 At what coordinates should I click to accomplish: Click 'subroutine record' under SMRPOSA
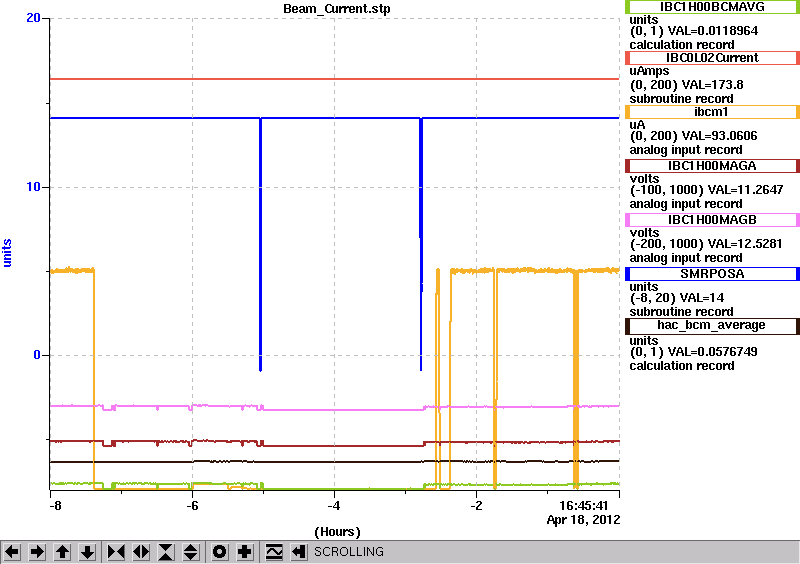tap(681, 312)
